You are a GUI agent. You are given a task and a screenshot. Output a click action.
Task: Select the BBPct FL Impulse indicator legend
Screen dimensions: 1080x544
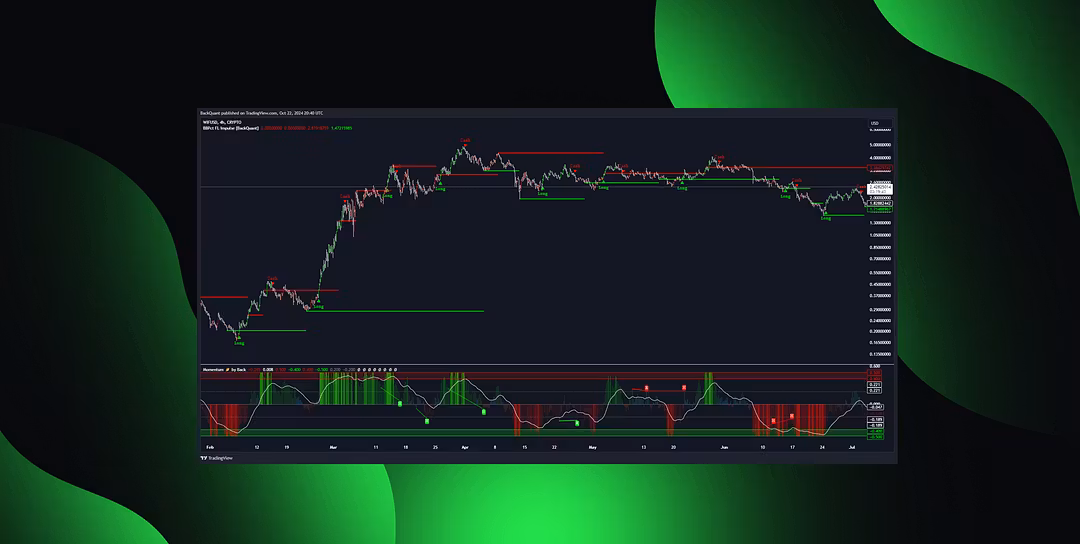[x=231, y=128]
